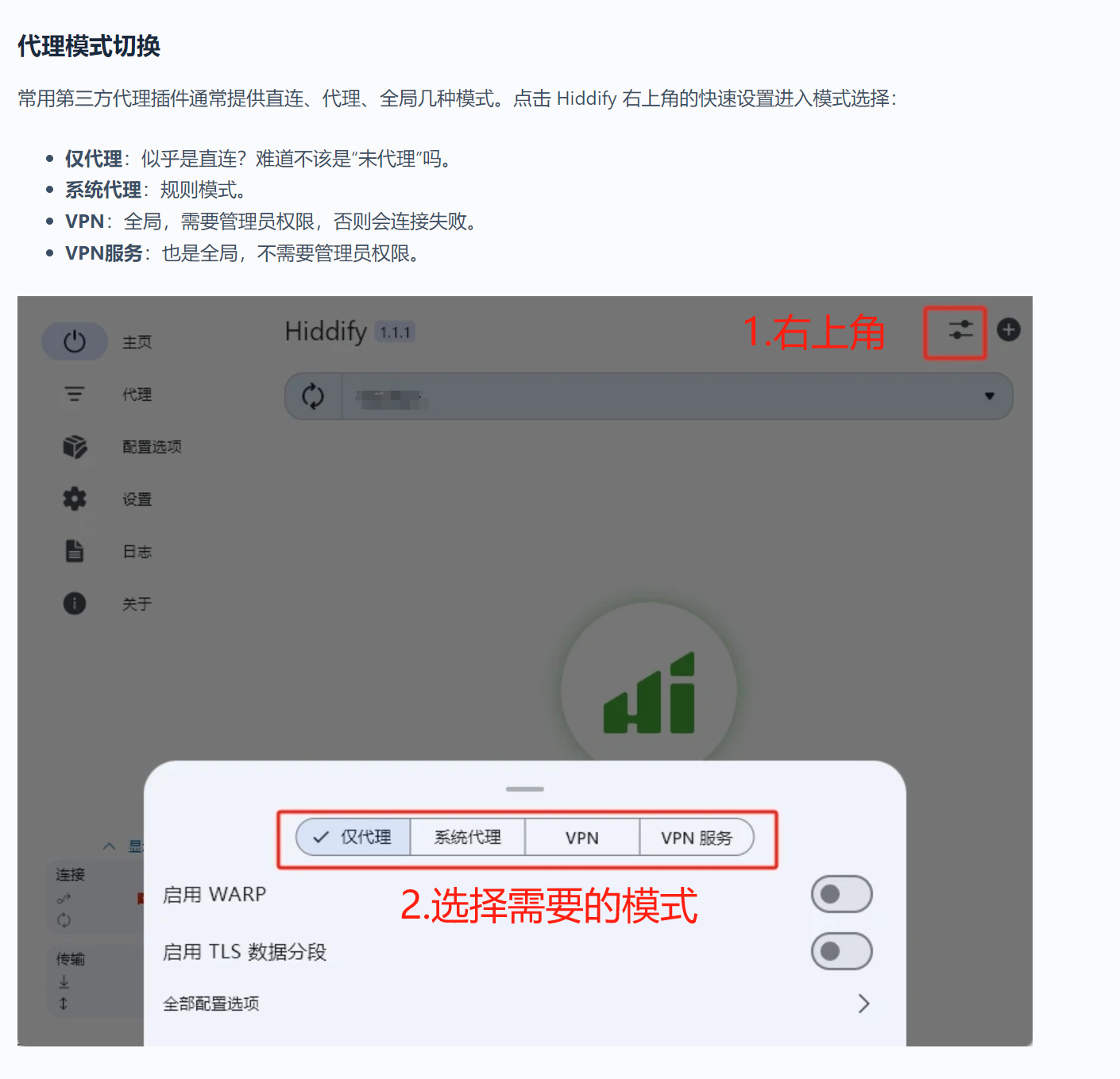Image resolution: width=1120 pixels, height=1079 pixels.
Task: Switch to 系统代理 mode tab
Action: click(467, 838)
